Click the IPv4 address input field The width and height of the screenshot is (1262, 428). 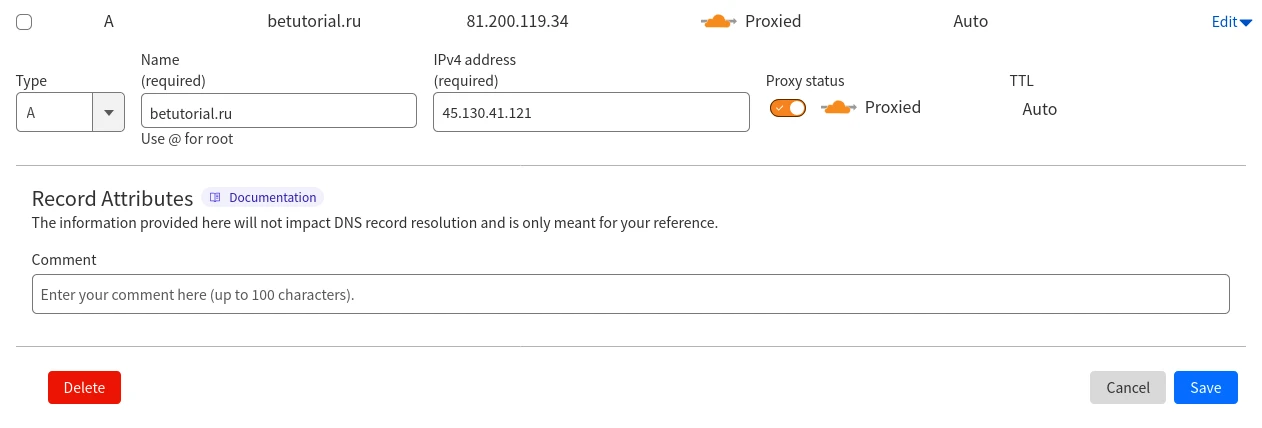590,112
